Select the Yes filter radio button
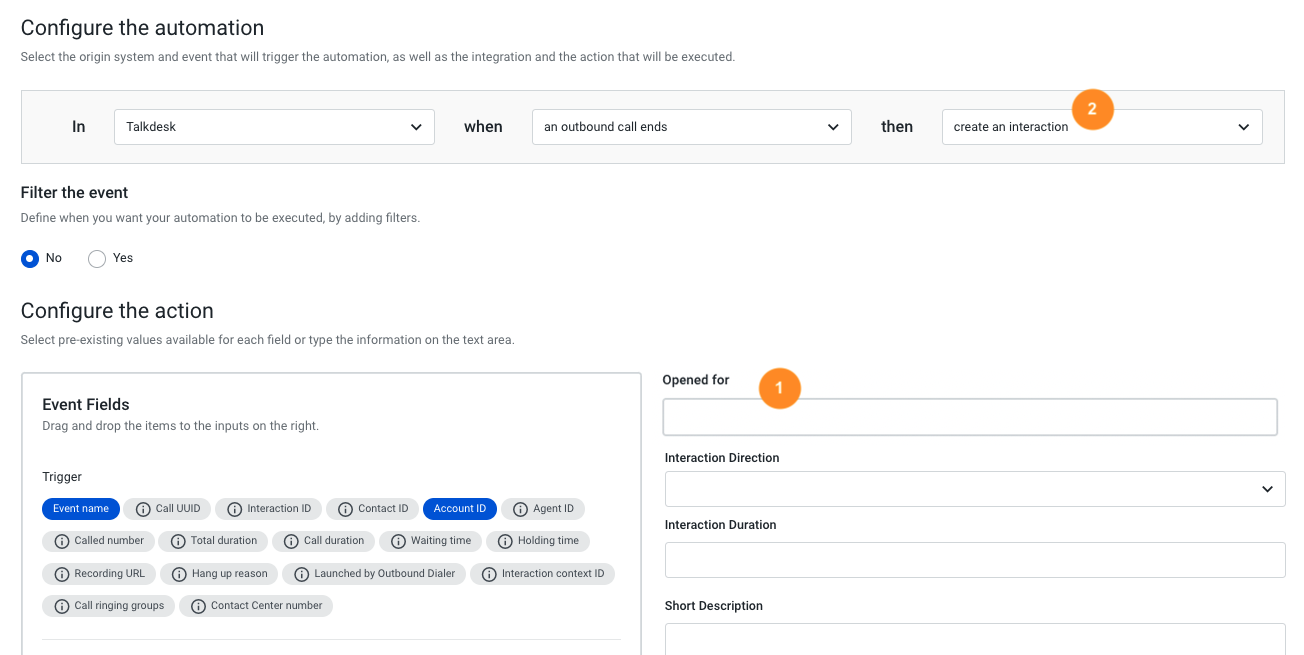Image resolution: width=1304 pixels, height=655 pixels. (97, 258)
